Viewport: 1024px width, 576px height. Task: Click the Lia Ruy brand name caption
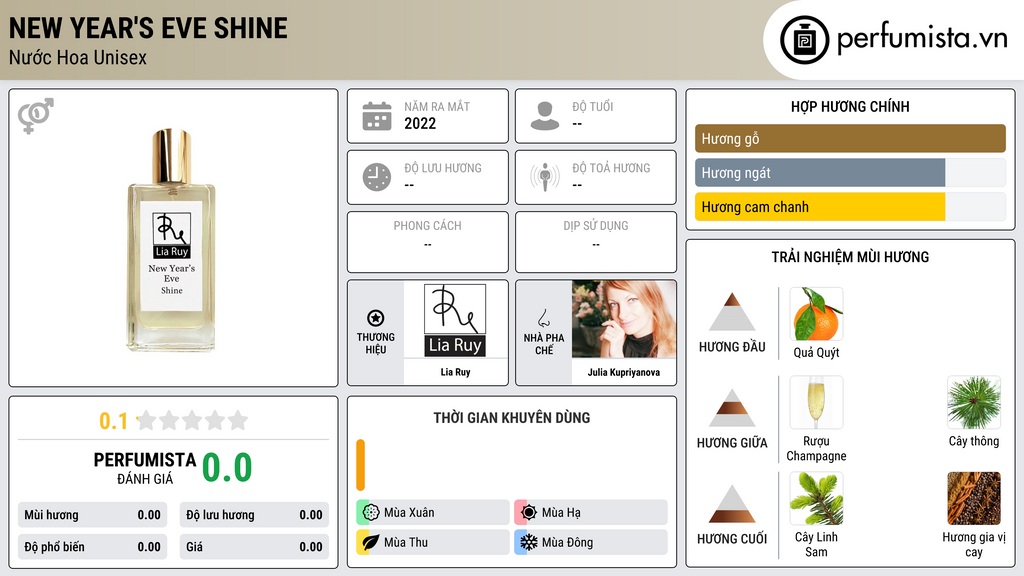click(455, 372)
